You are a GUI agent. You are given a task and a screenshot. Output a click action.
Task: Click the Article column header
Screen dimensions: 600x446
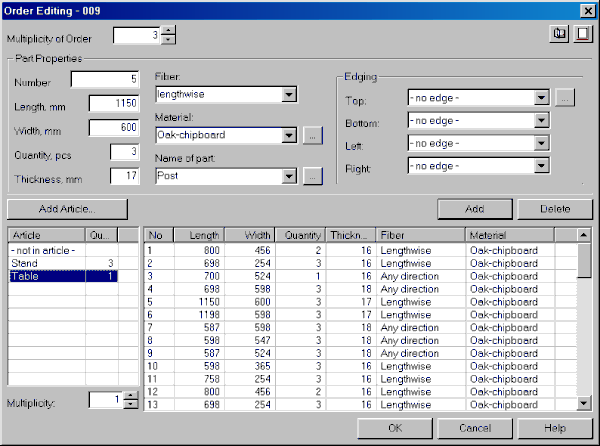pos(46,235)
